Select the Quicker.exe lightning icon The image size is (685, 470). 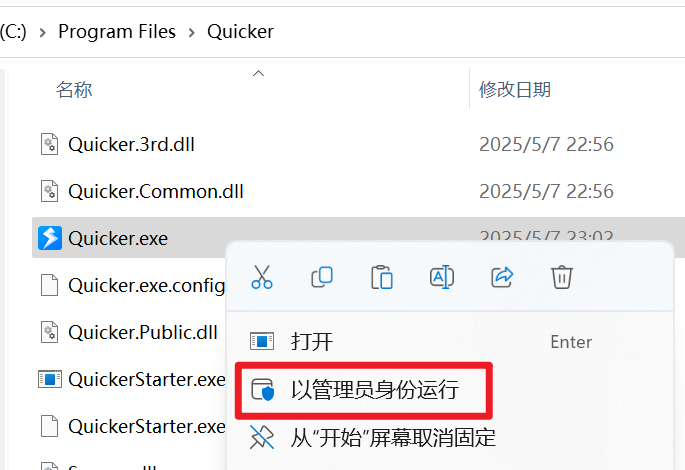[50, 238]
